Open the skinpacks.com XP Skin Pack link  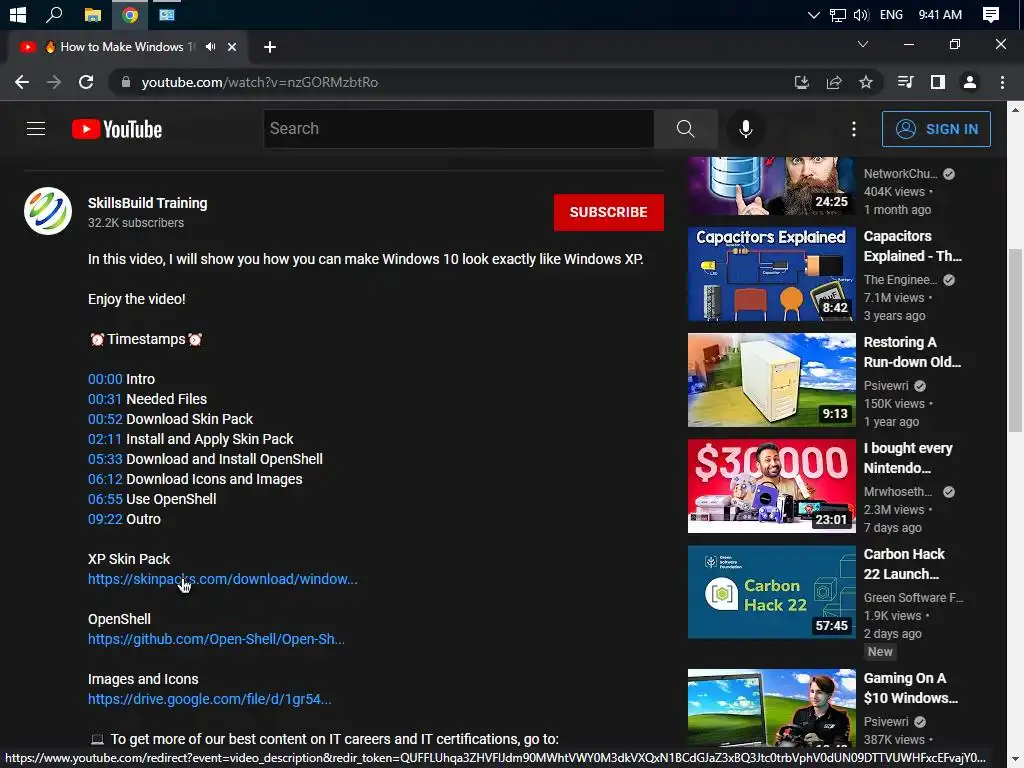pos(223,579)
